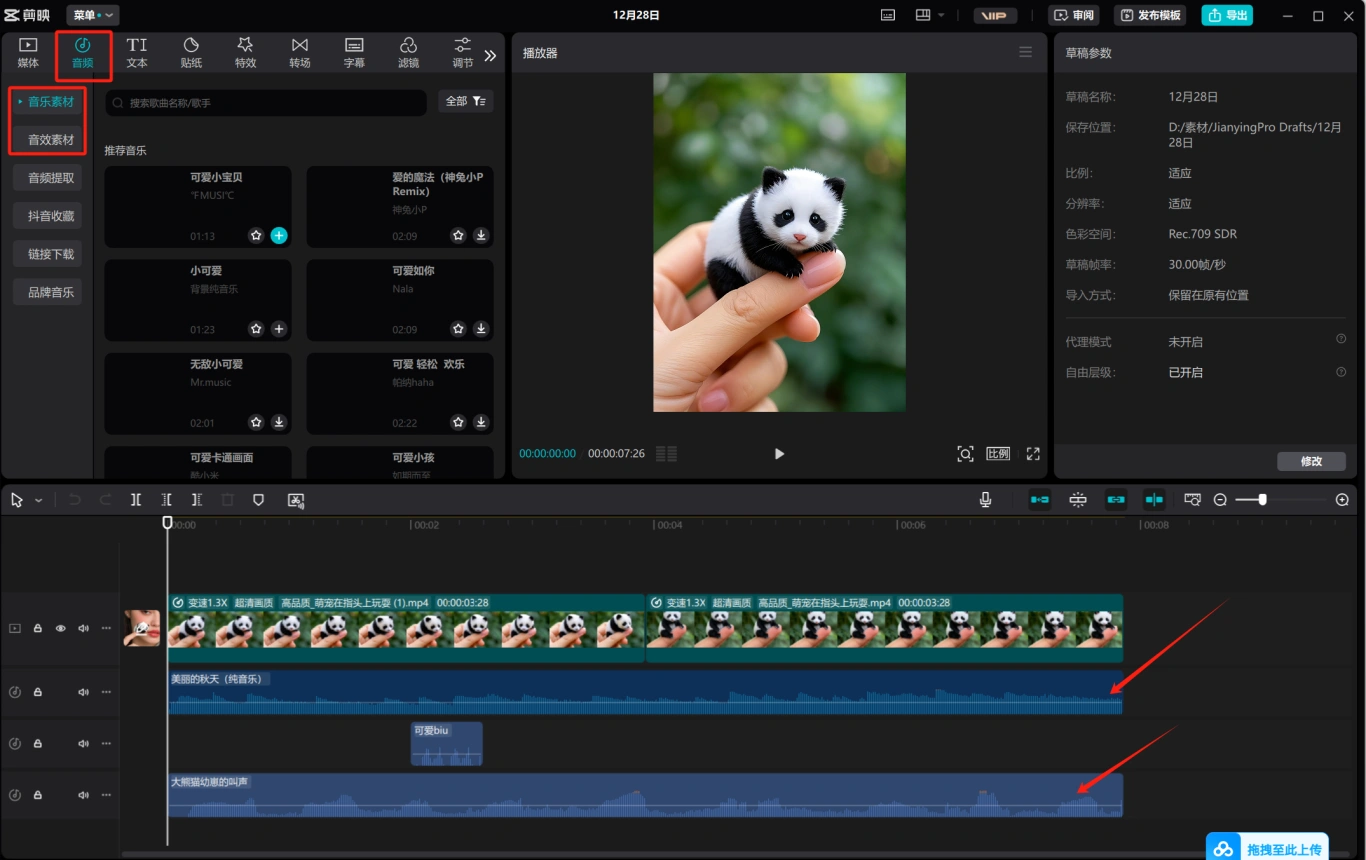Lock the video track

[x=38, y=628]
